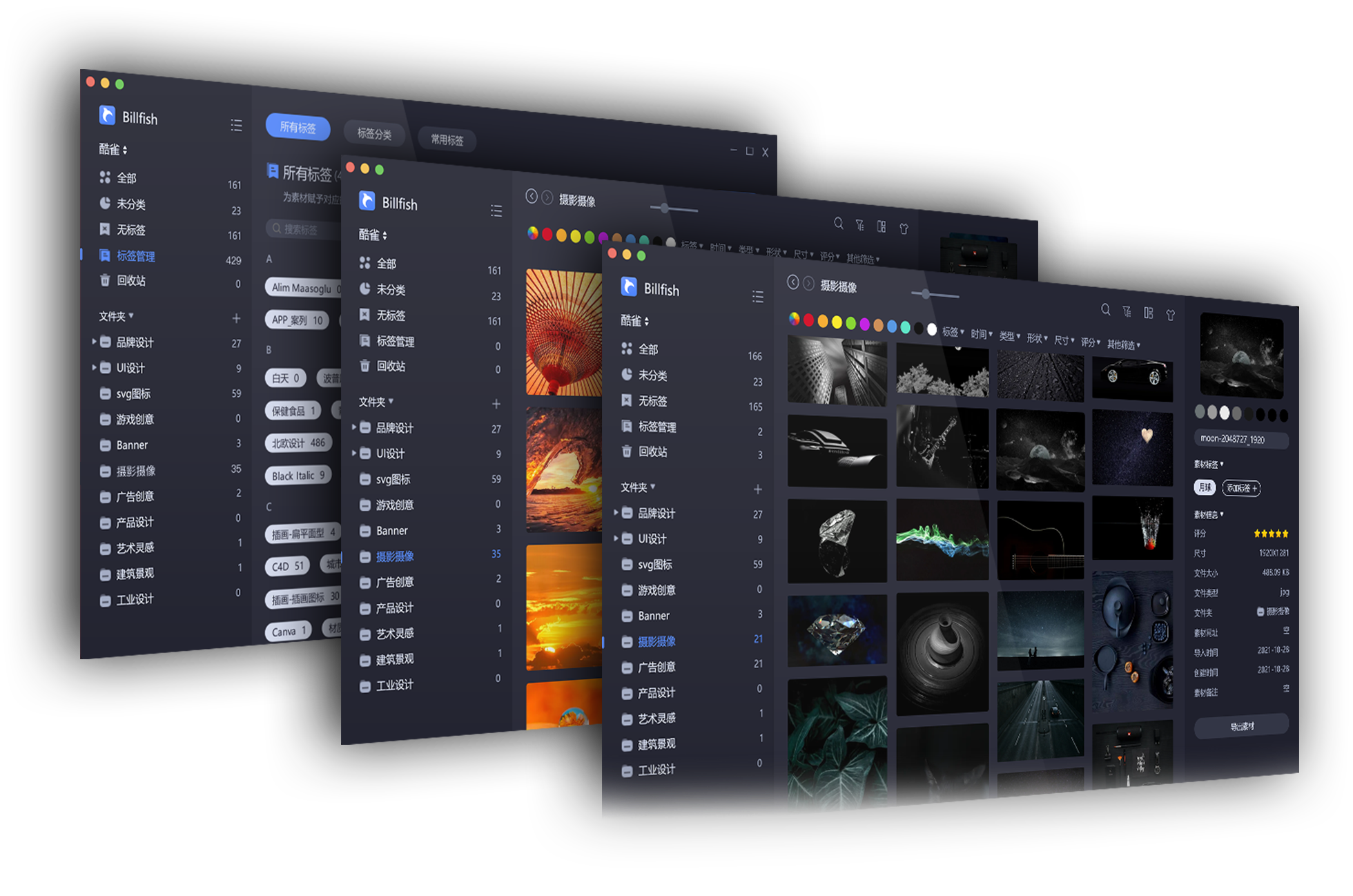Click thumbnail size slider in frontmost window
Screen dimensions: 1353x896
926,294
